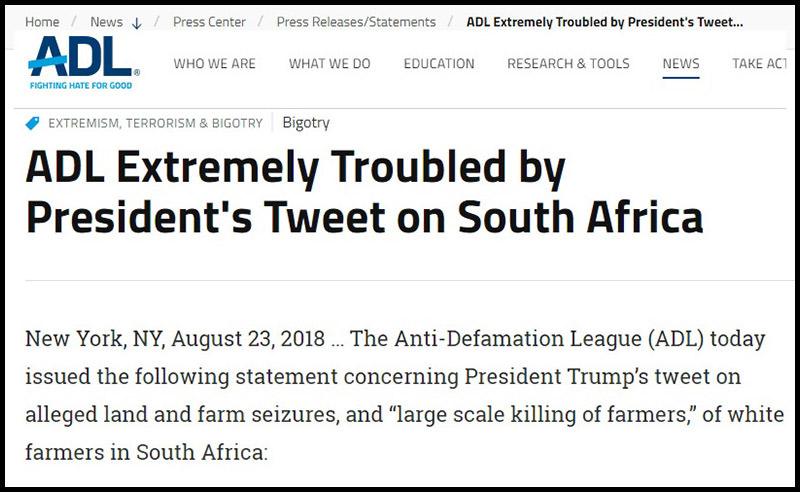Open Press Releases/Statements breadcrumb

pyautogui.click(x=356, y=22)
